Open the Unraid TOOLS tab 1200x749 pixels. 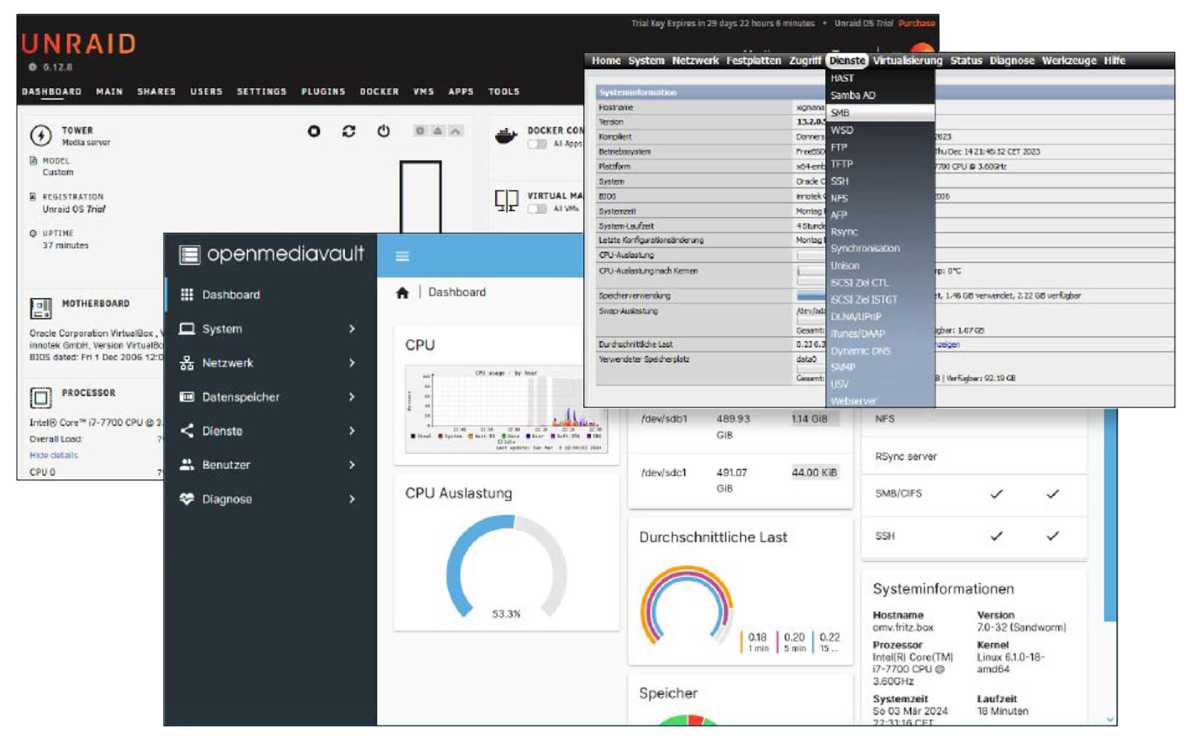pos(504,92)
